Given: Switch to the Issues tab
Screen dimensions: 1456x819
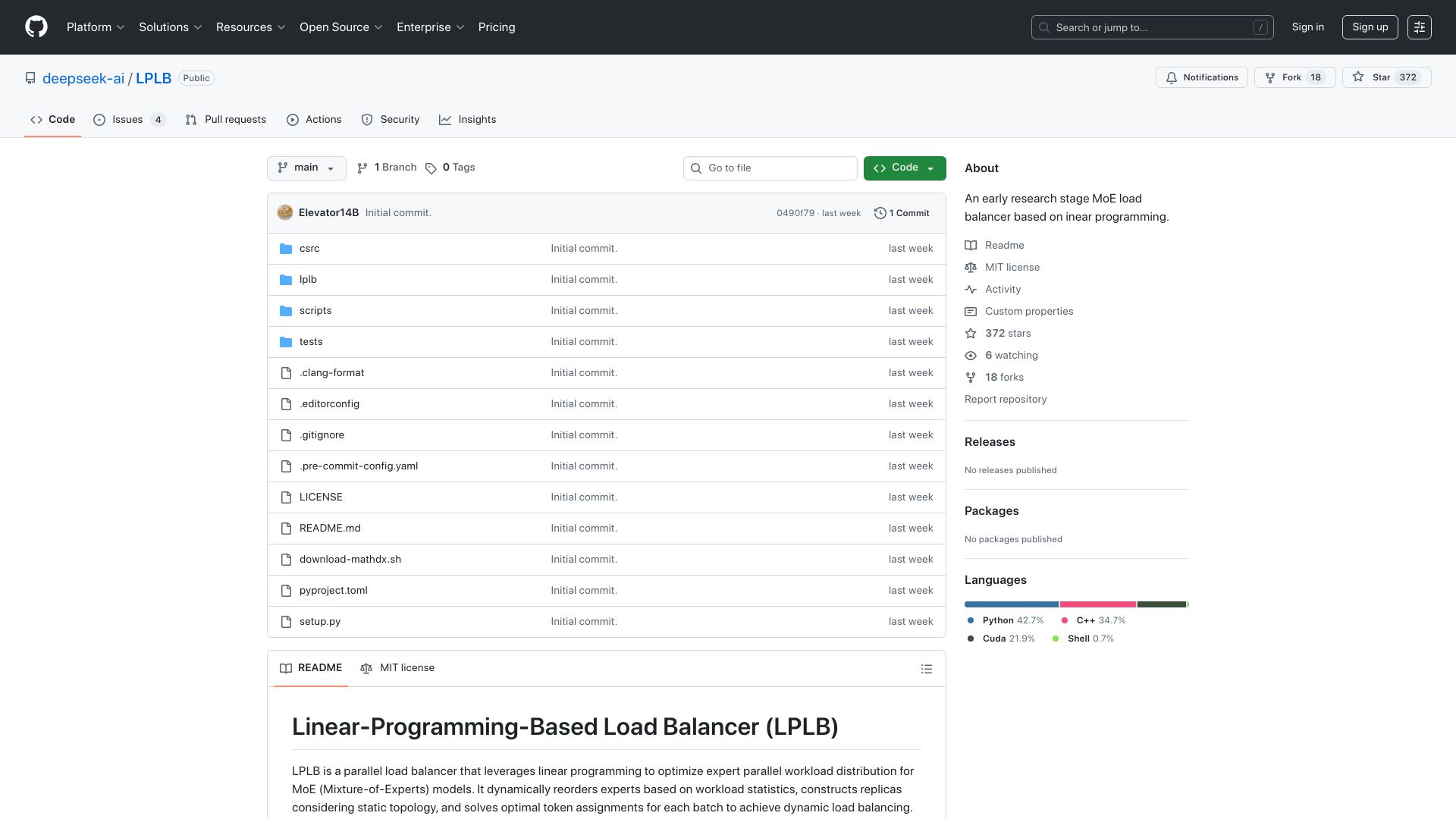Looking at the screenshot, I should tap(130, 120).
